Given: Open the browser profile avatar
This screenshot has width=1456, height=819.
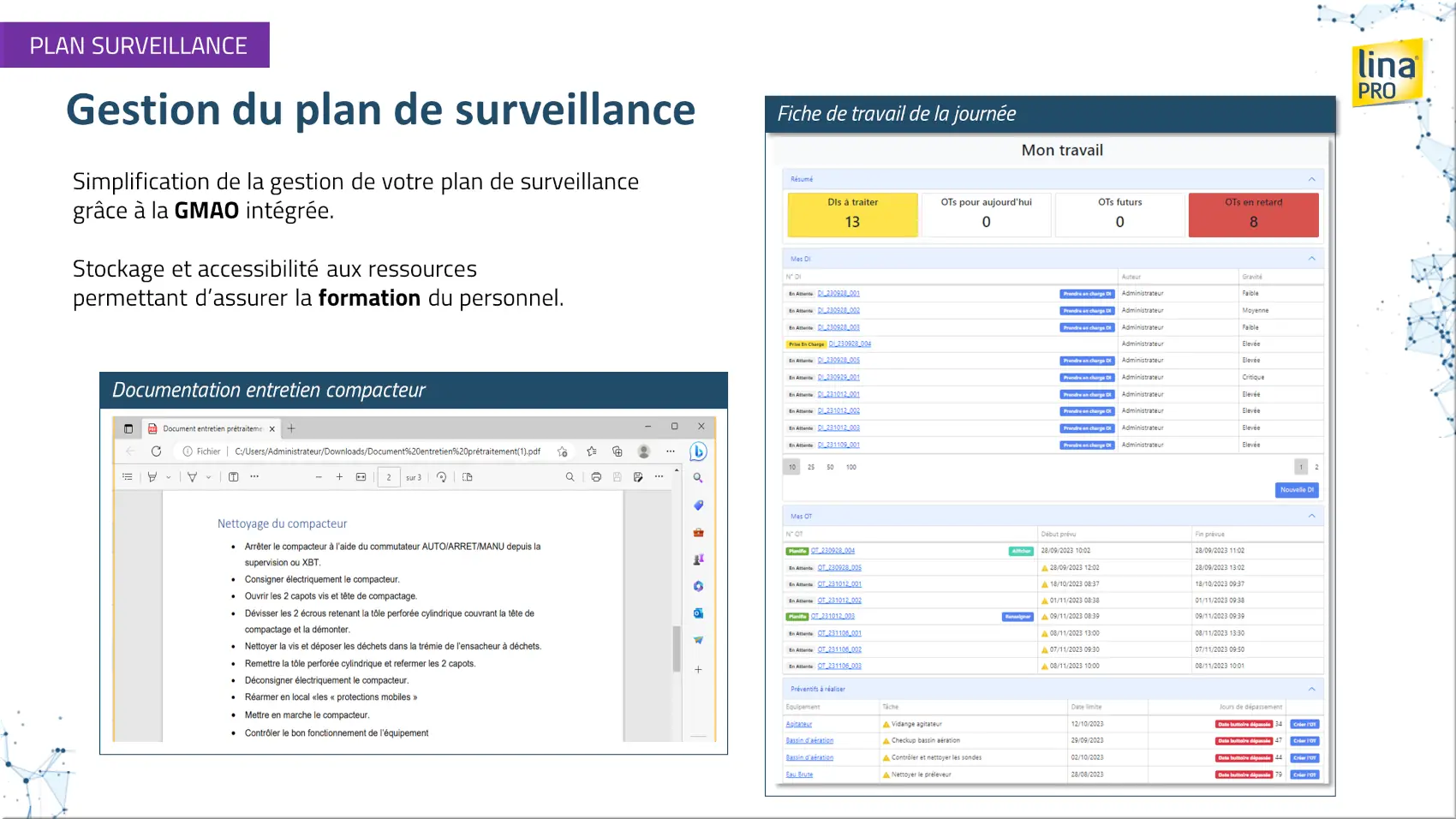Looking at the screenshot, I should (644, 451).
